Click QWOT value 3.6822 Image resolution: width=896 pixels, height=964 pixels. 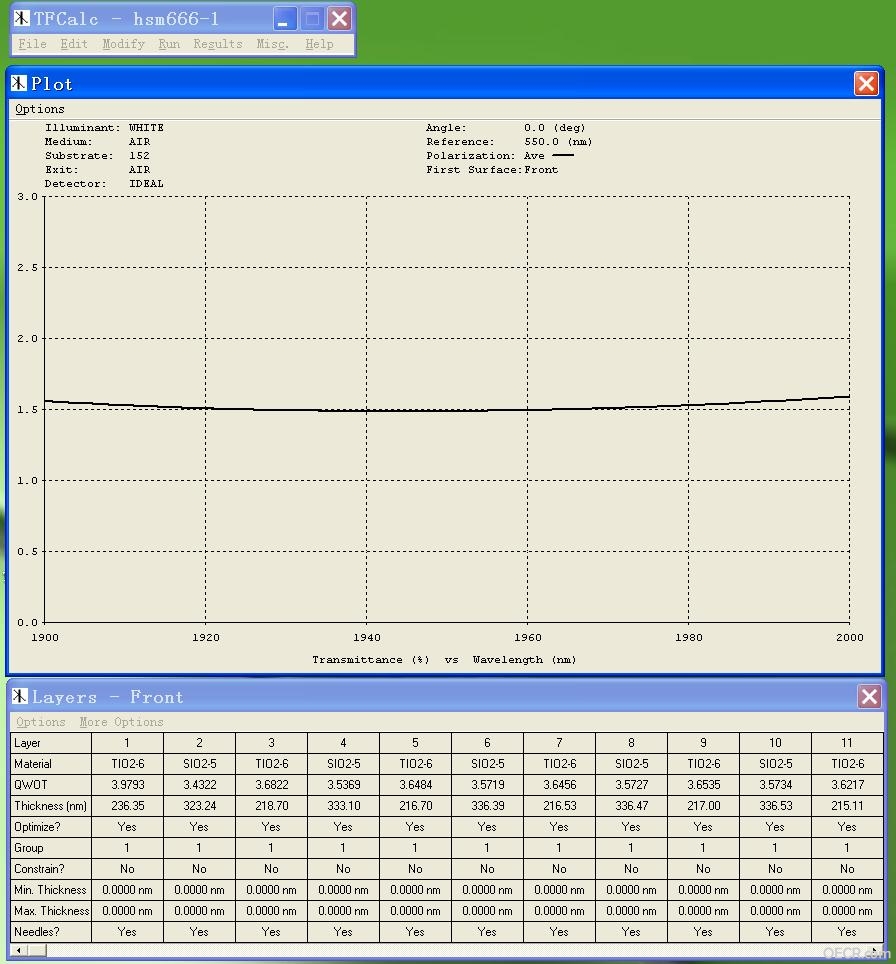coord(271,784)
